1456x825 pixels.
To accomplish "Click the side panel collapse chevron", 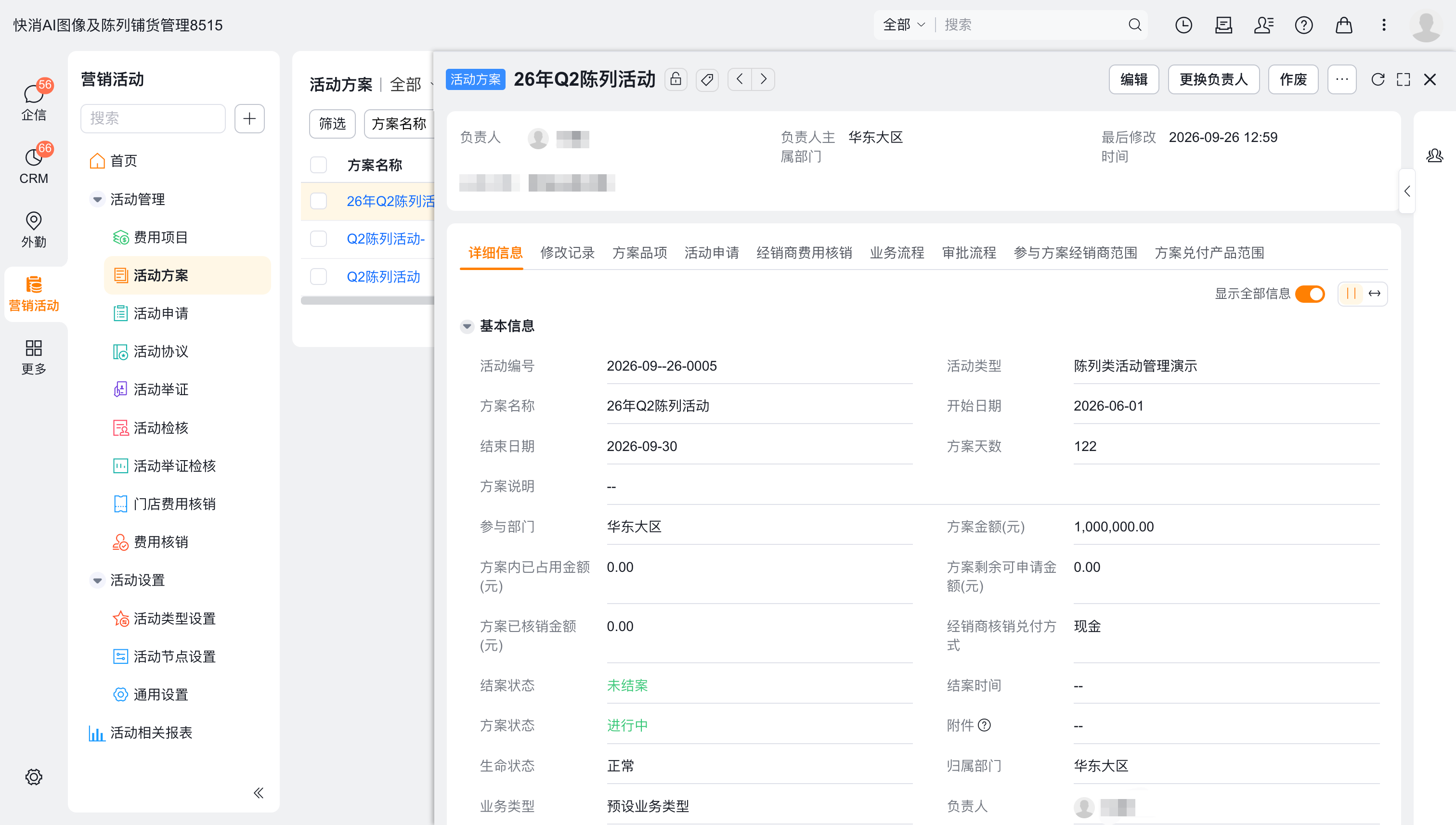I will (1407, 192).
